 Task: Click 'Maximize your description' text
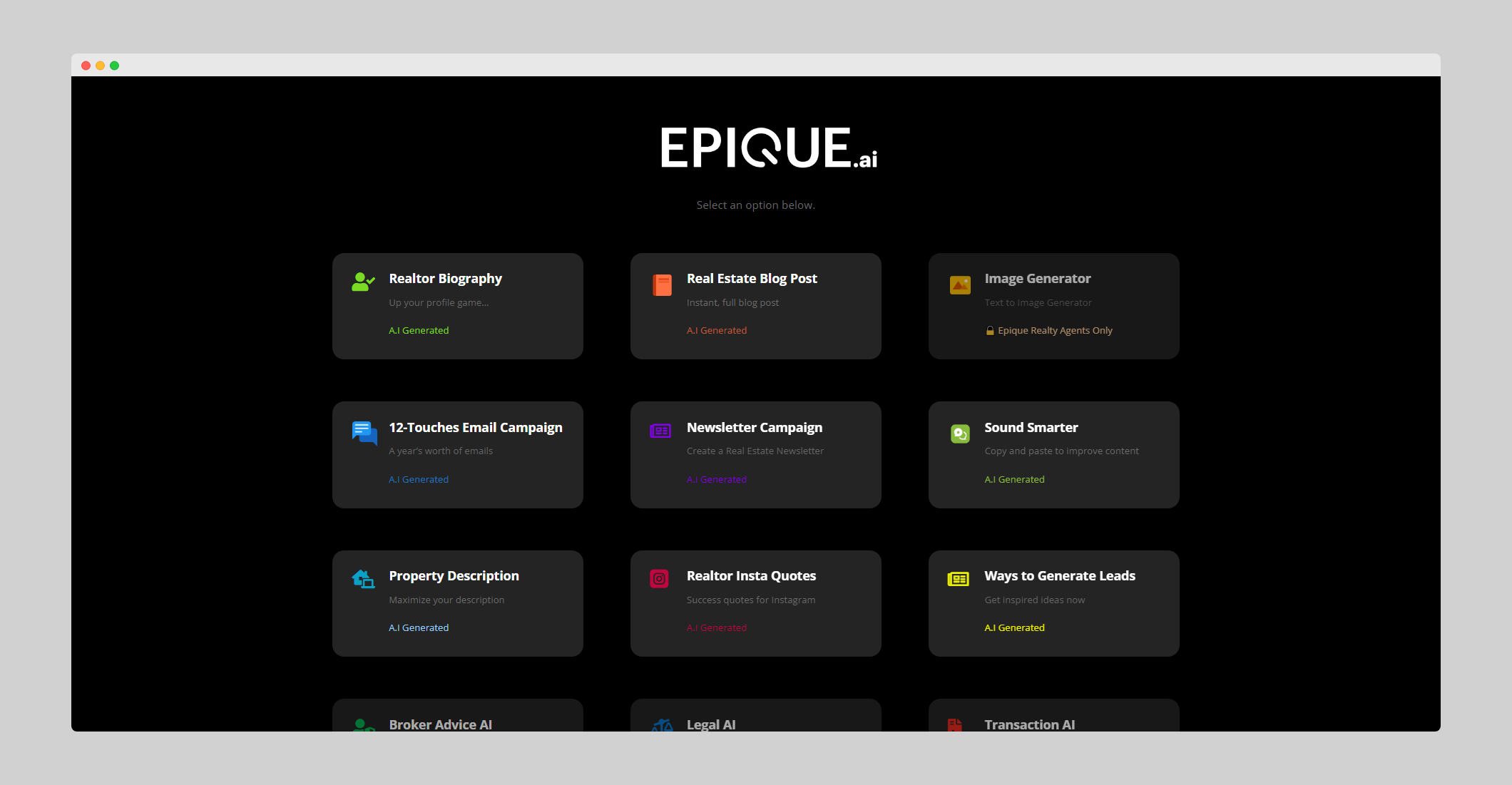click(x=446, y=600)
